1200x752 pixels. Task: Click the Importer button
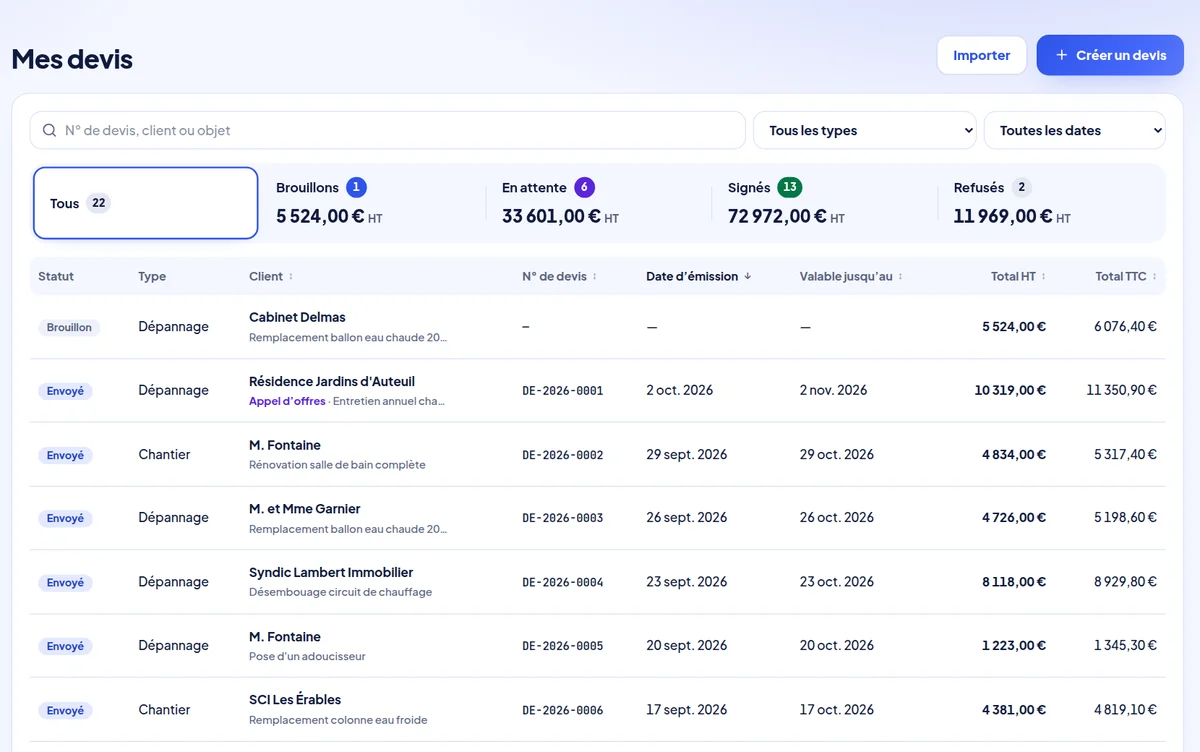(982, 55)
